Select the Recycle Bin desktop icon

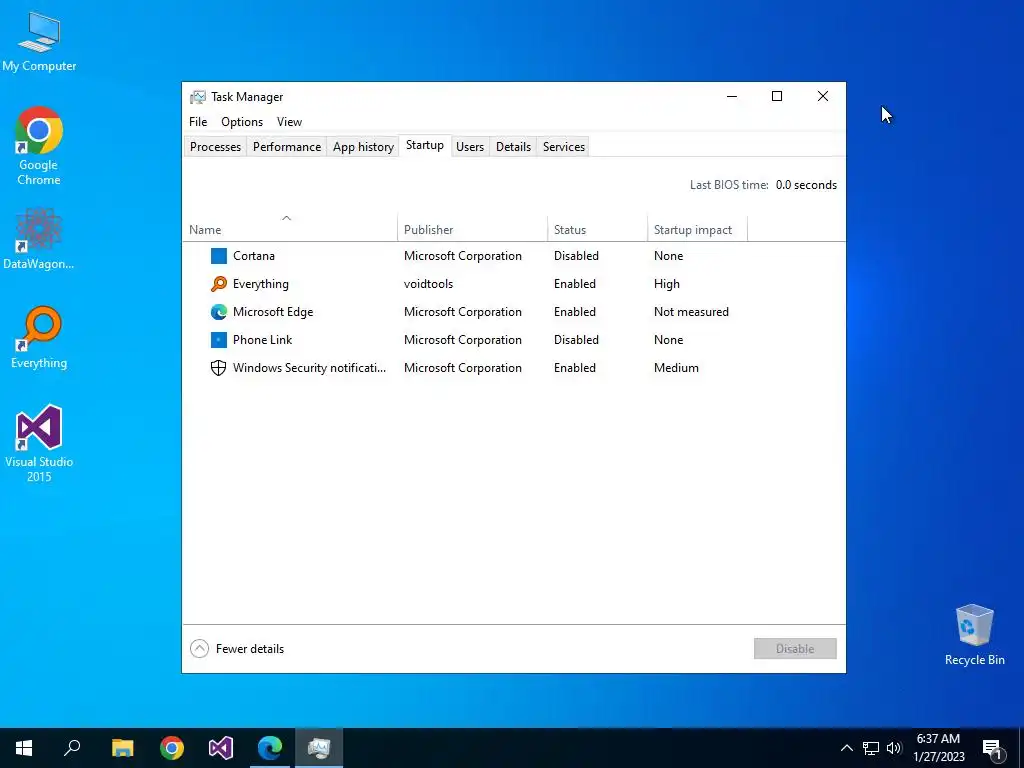pos(974,635)
